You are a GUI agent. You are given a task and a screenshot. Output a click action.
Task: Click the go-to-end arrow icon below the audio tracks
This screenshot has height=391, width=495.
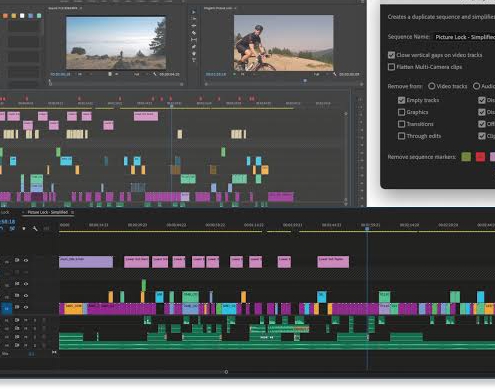tap(54, 352)
